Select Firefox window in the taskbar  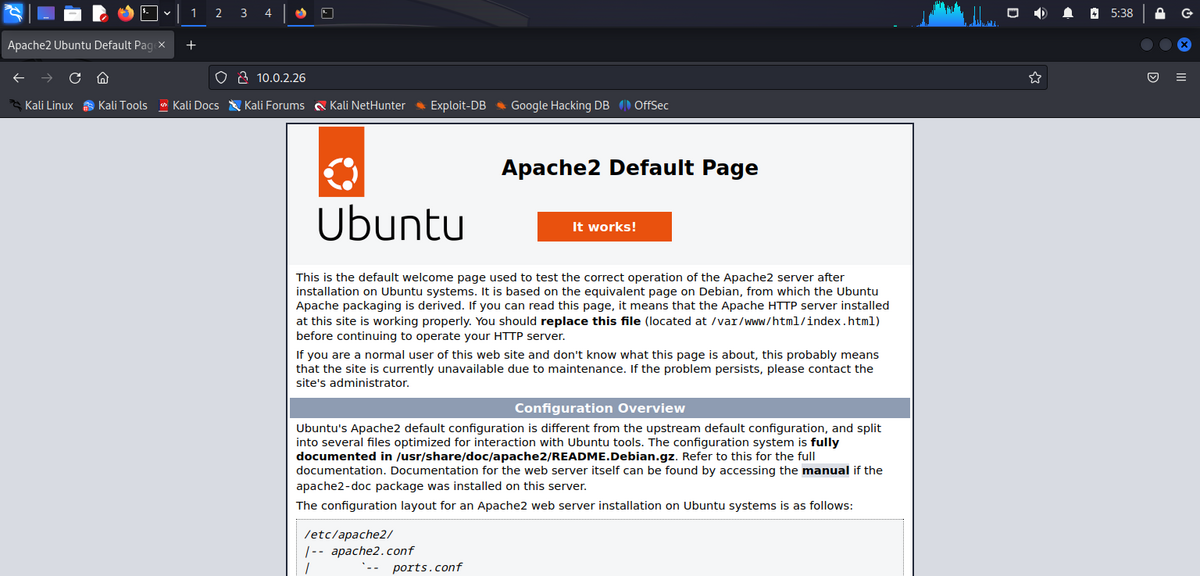click(302, 13)
